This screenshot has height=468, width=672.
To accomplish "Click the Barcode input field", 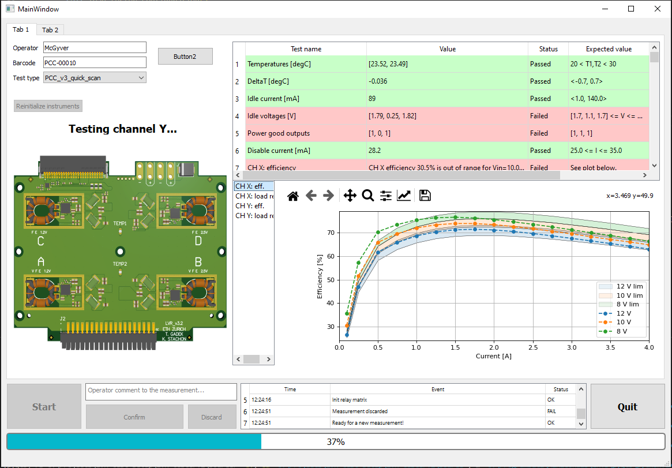I will [94, 62].
